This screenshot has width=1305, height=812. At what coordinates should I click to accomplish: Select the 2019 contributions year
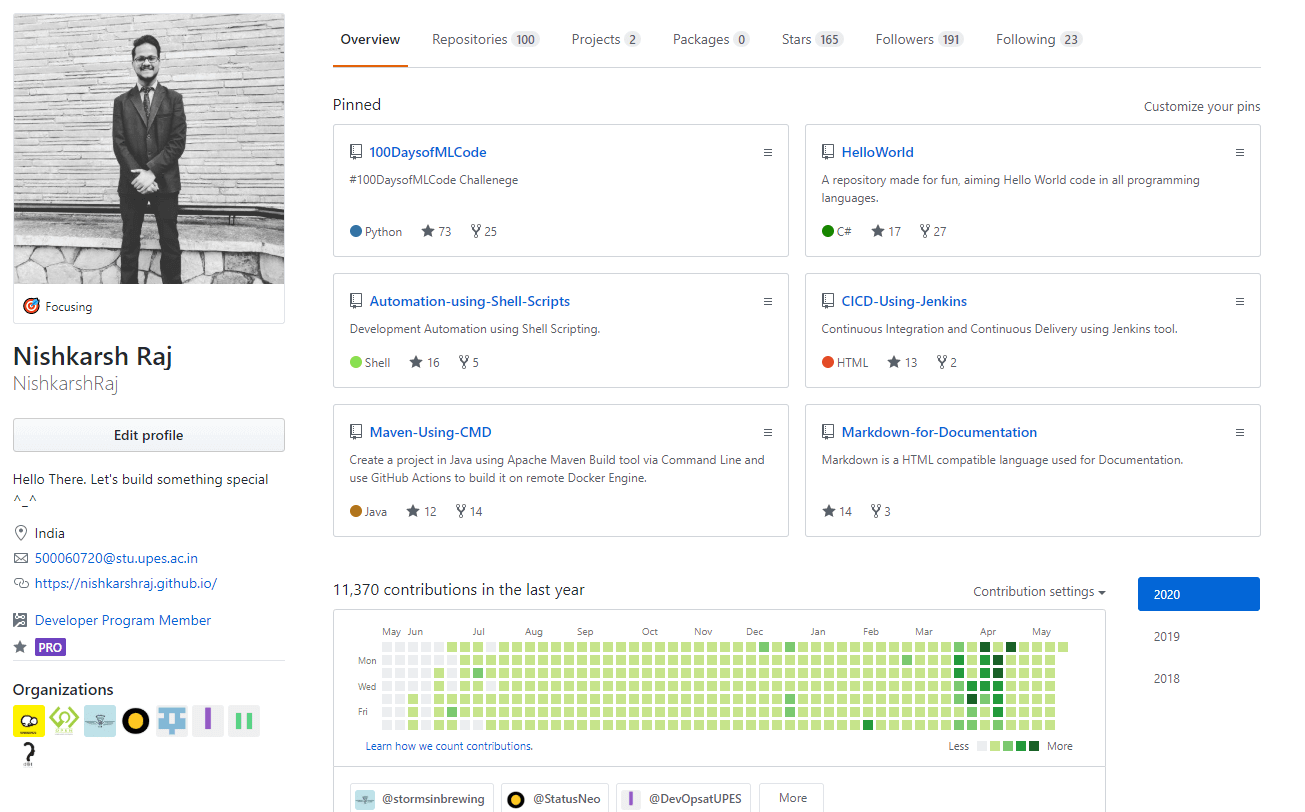(x=1166, y=636)
